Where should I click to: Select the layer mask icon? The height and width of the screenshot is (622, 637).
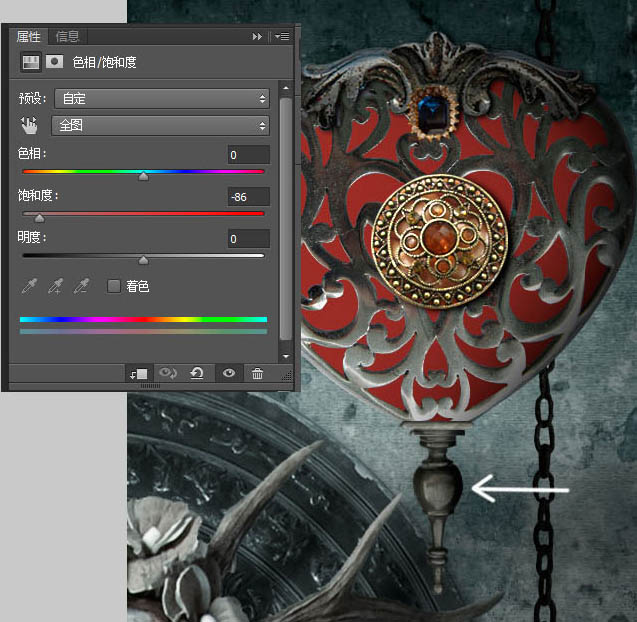click(x=54, y=62)
